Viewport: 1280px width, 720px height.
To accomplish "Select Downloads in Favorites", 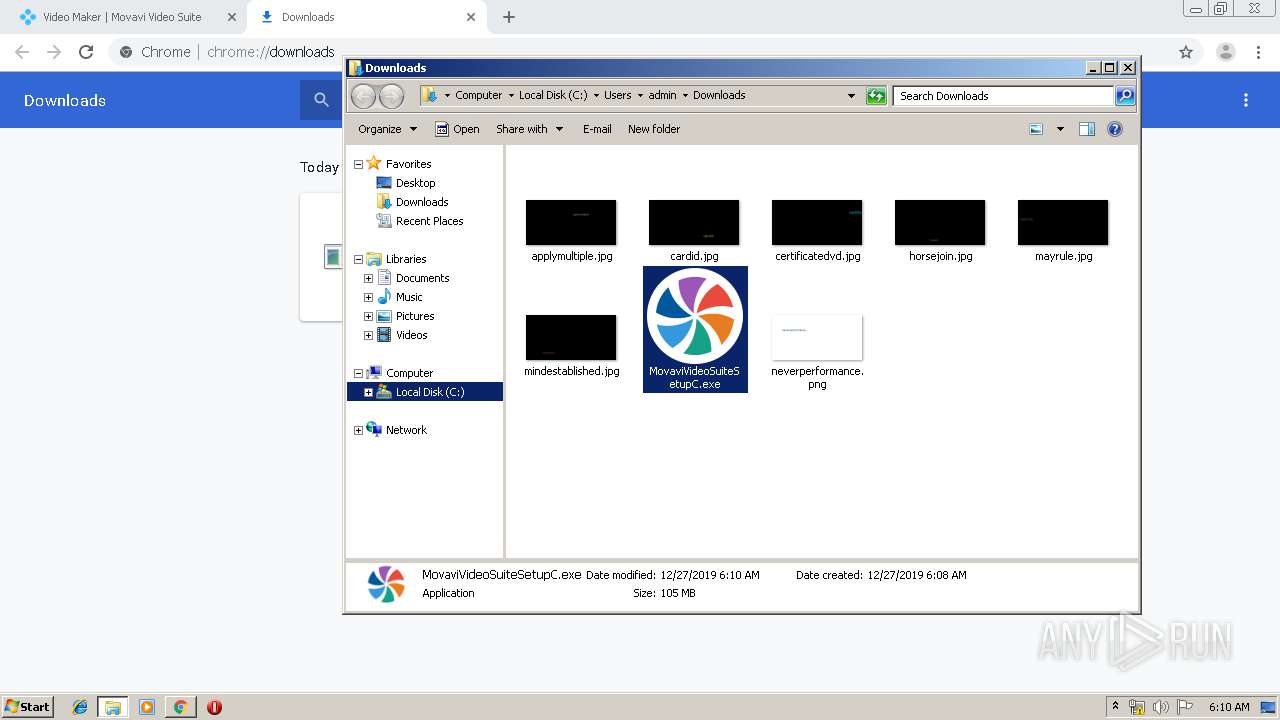I will (x=421, y=202).
